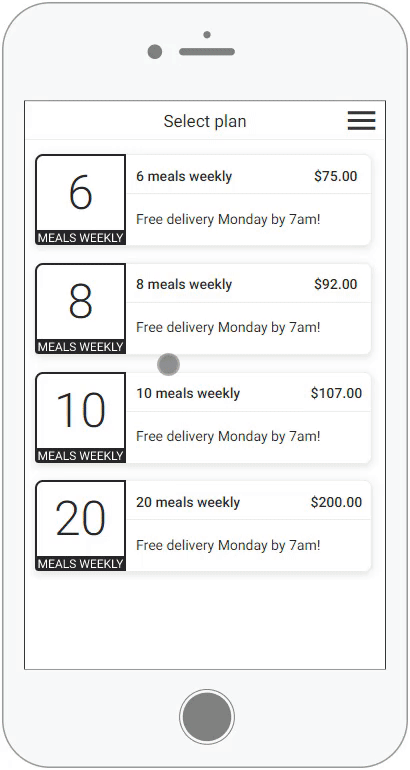The width and height of the screenshot is (410, 770).
Task: Choose the "8 meals weekly" plan title
Action: click(x=184, y=284)
